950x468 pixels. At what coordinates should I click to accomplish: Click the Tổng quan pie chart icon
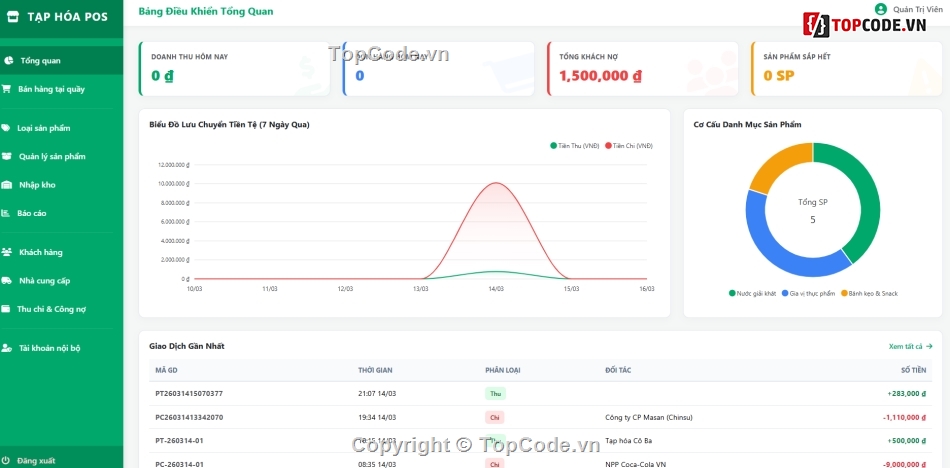(8, 61)
